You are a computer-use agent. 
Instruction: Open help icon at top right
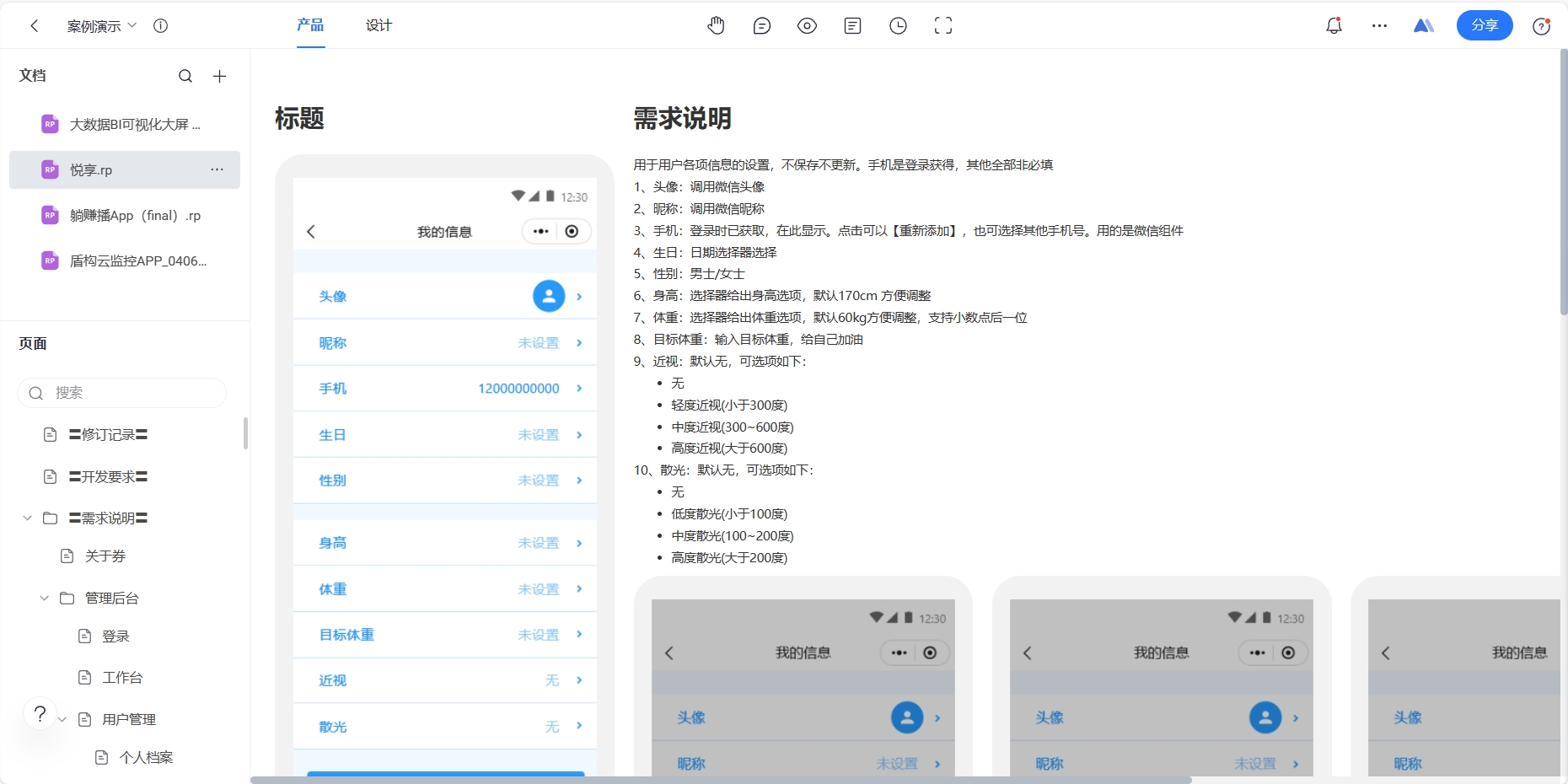[1541, 26]
